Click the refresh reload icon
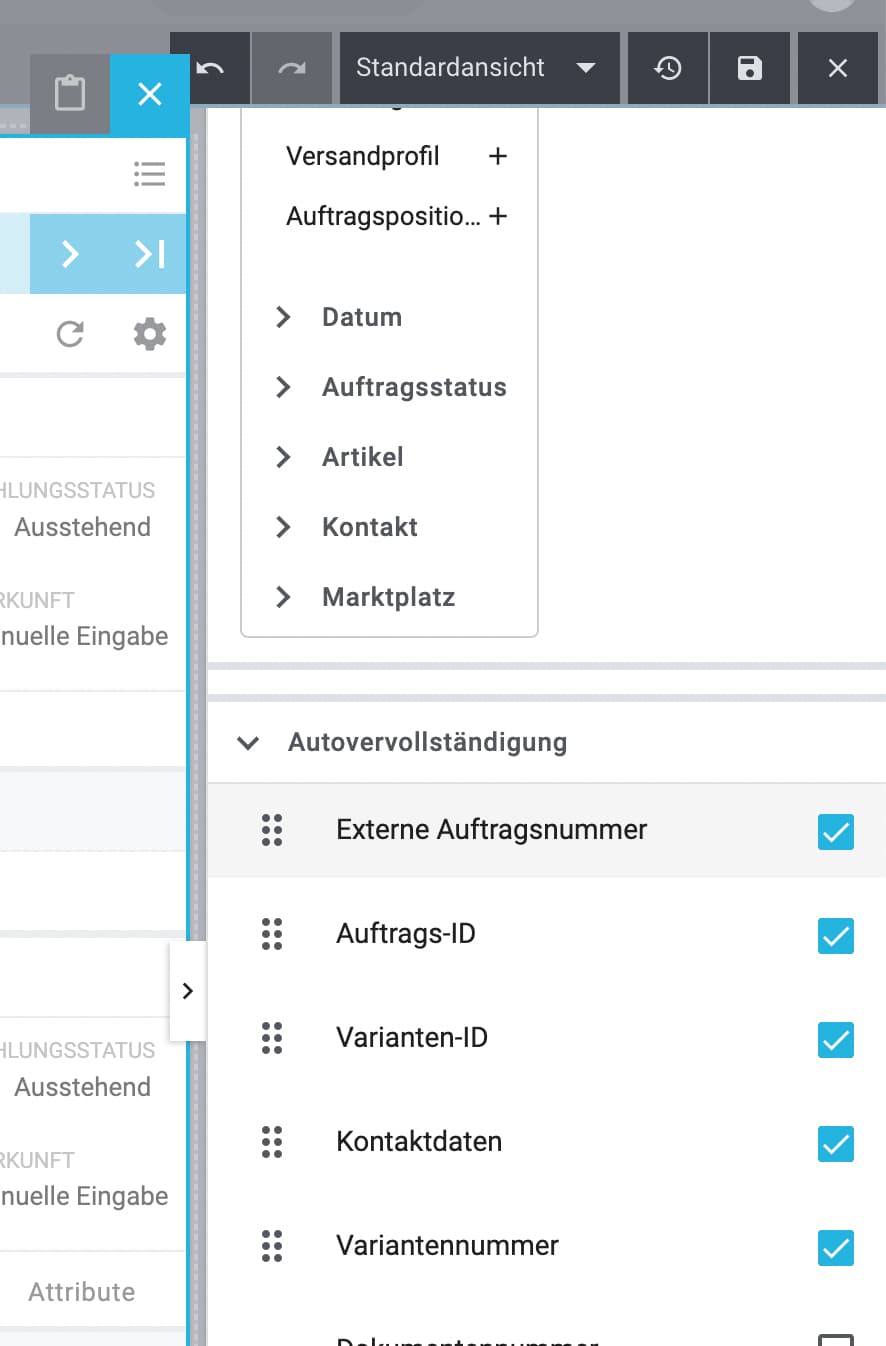The height and width of the screenshot is (1346, 886). [70, 334]
